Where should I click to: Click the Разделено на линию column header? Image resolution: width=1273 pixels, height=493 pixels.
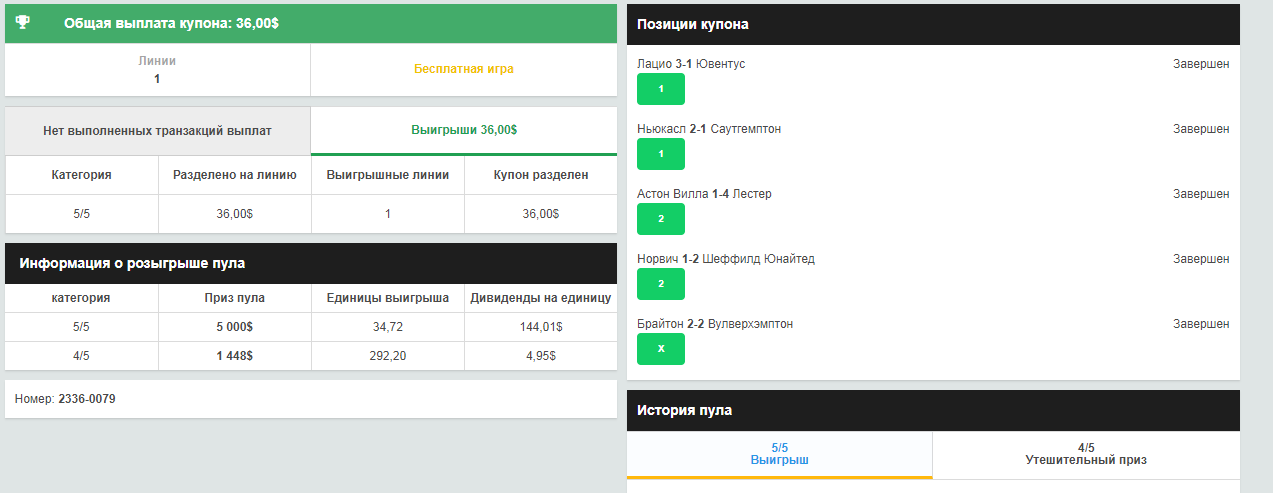[235, 175]
